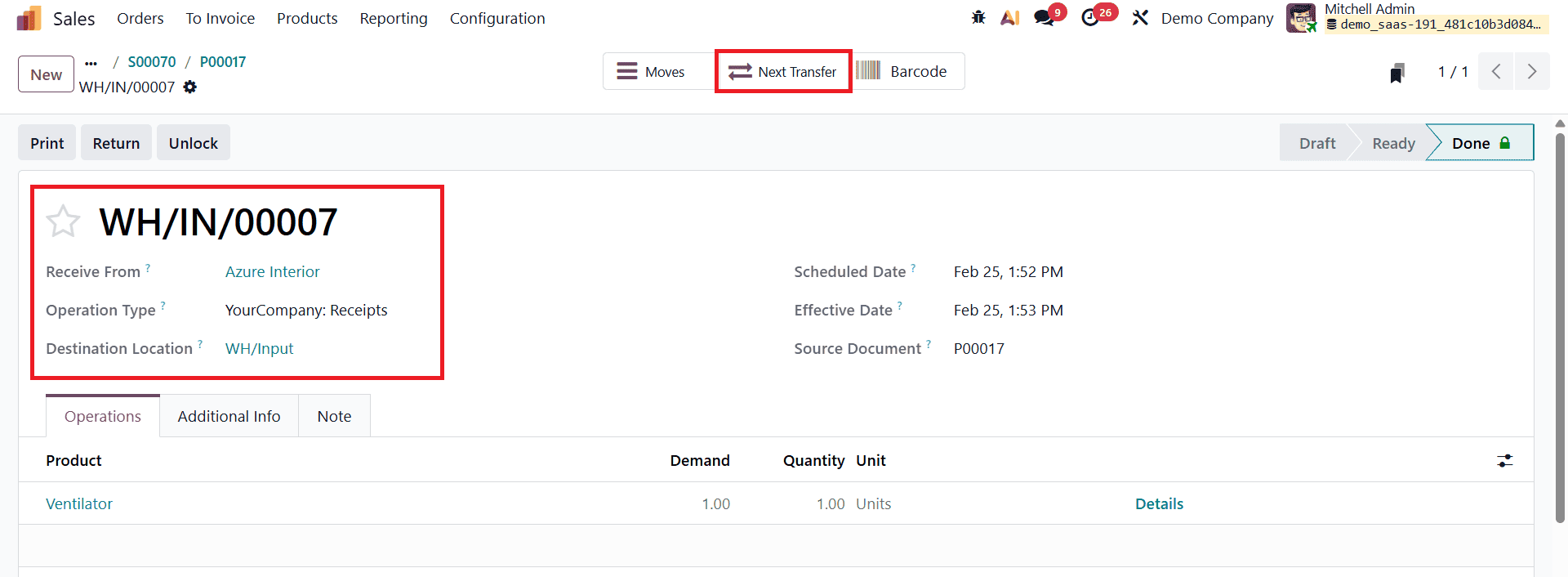This screenshot has height=577, width=1568.
Task: Click pager counter 1 / 1
Action: [x=1453, y=72]
